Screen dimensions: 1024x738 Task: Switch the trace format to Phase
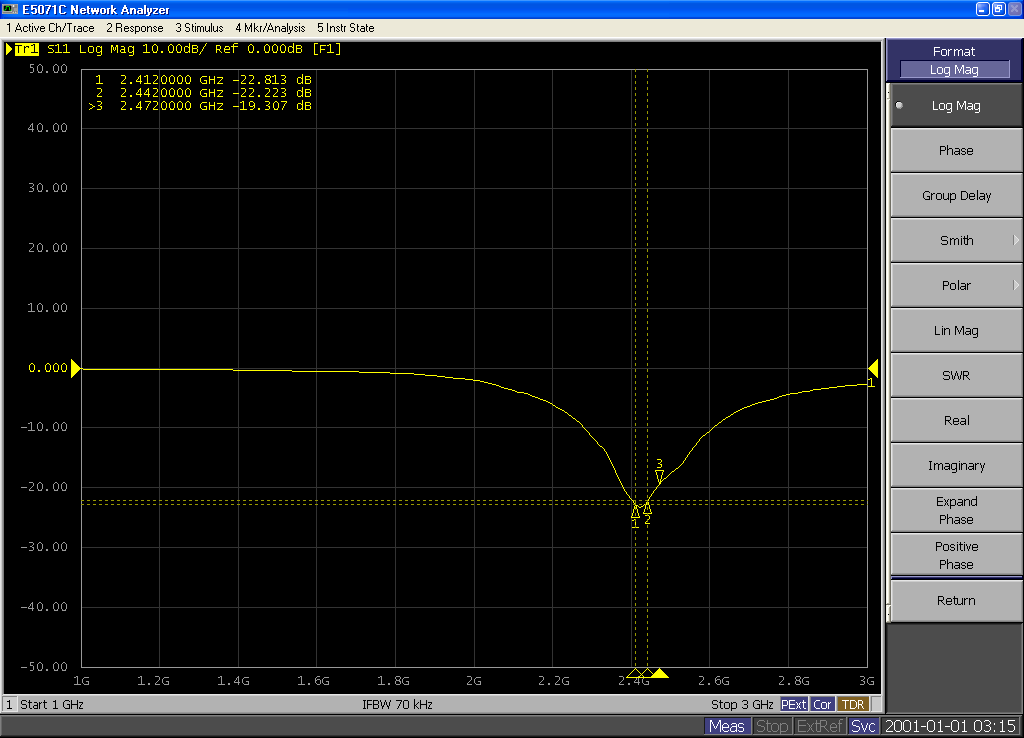click(x=954, y=149)
